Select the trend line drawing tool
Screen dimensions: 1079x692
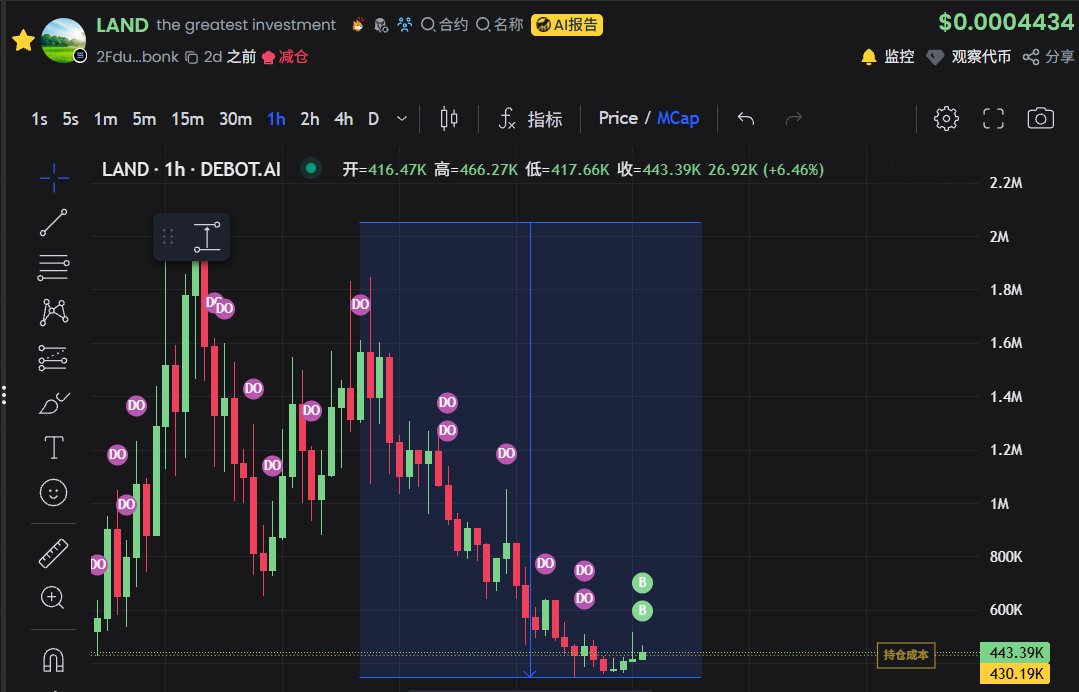point(54,223)
